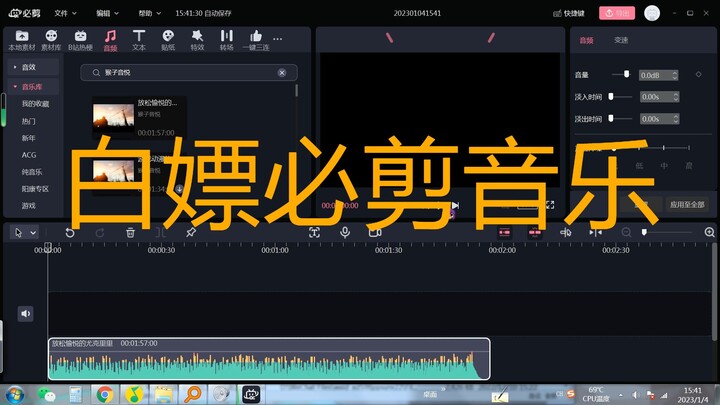
Task: Open the 快捷键 shortcuts reference
Action: tap(568, 13)
